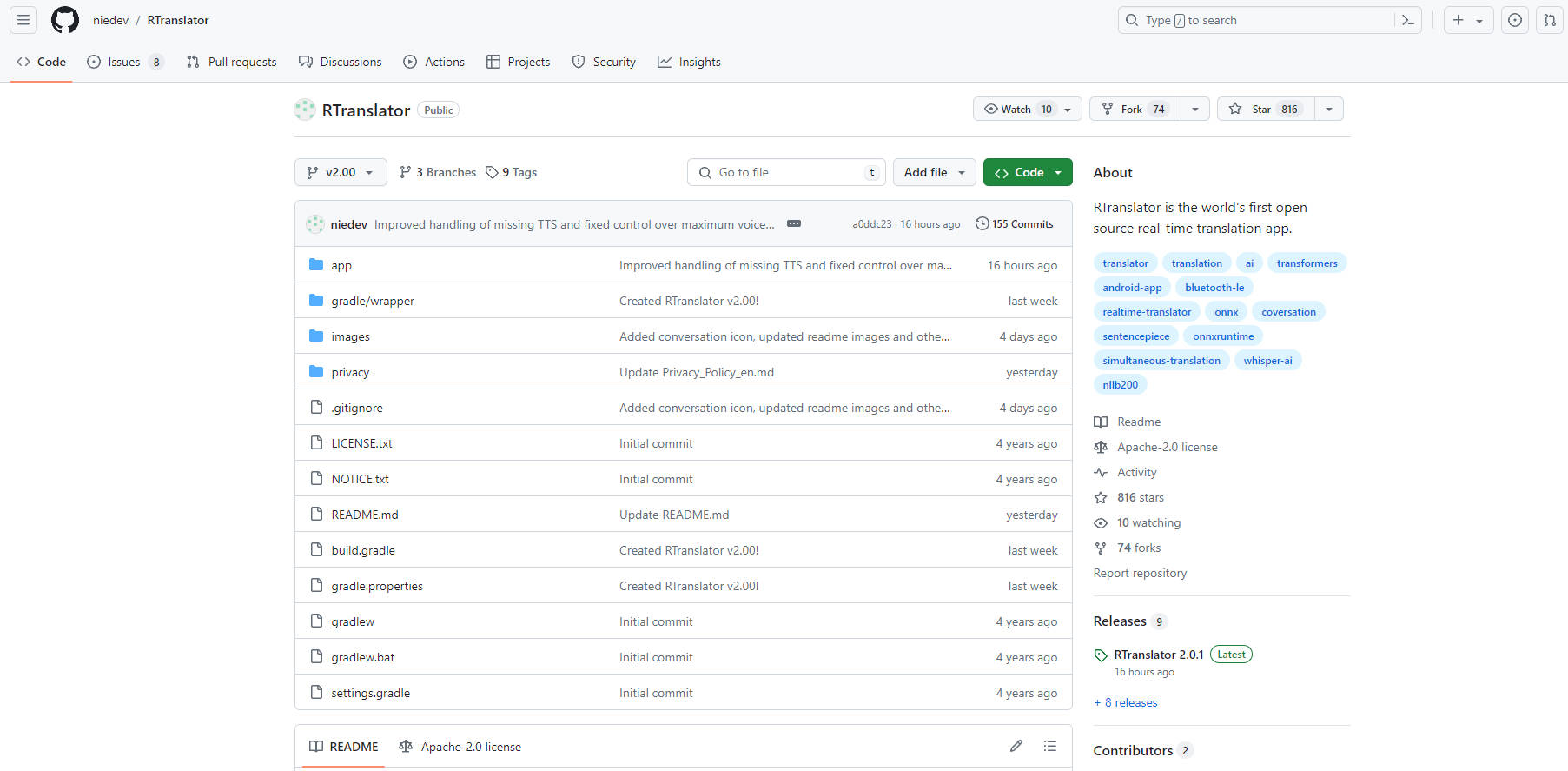Switch to the Issues tab

pyautogui.click(x=124, y=62)
